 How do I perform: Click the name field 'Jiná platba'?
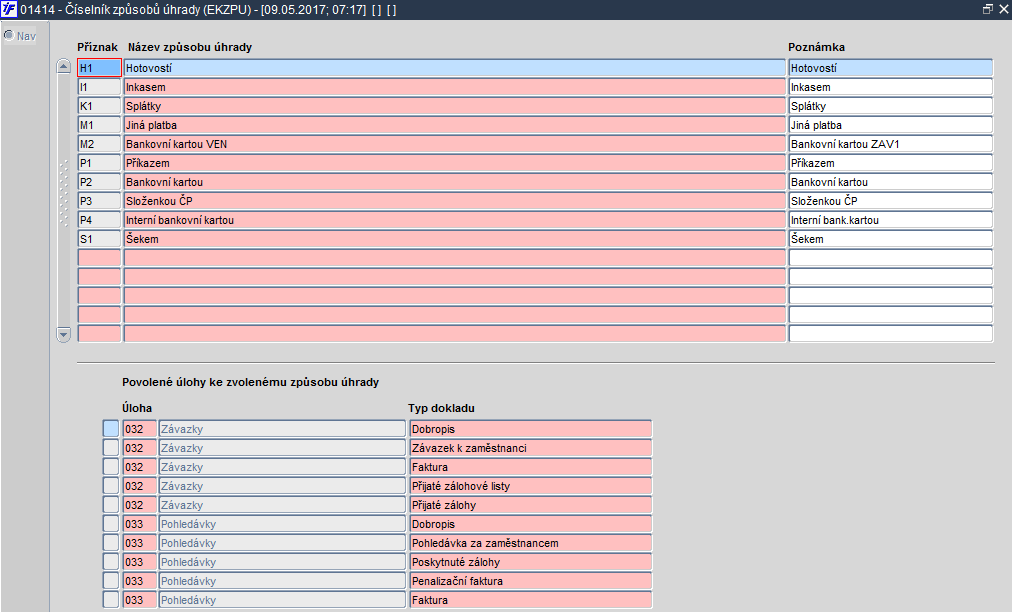point(454,125)
